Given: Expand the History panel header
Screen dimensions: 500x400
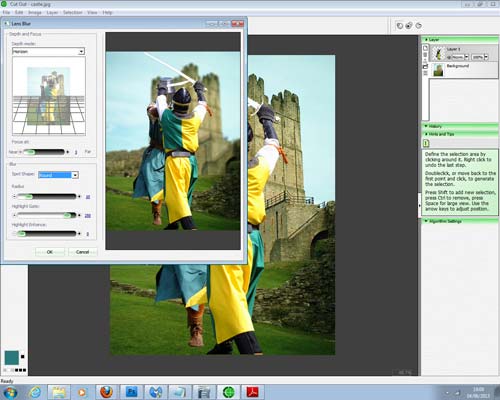Looking at the screenshot, I should click(460, 126).
